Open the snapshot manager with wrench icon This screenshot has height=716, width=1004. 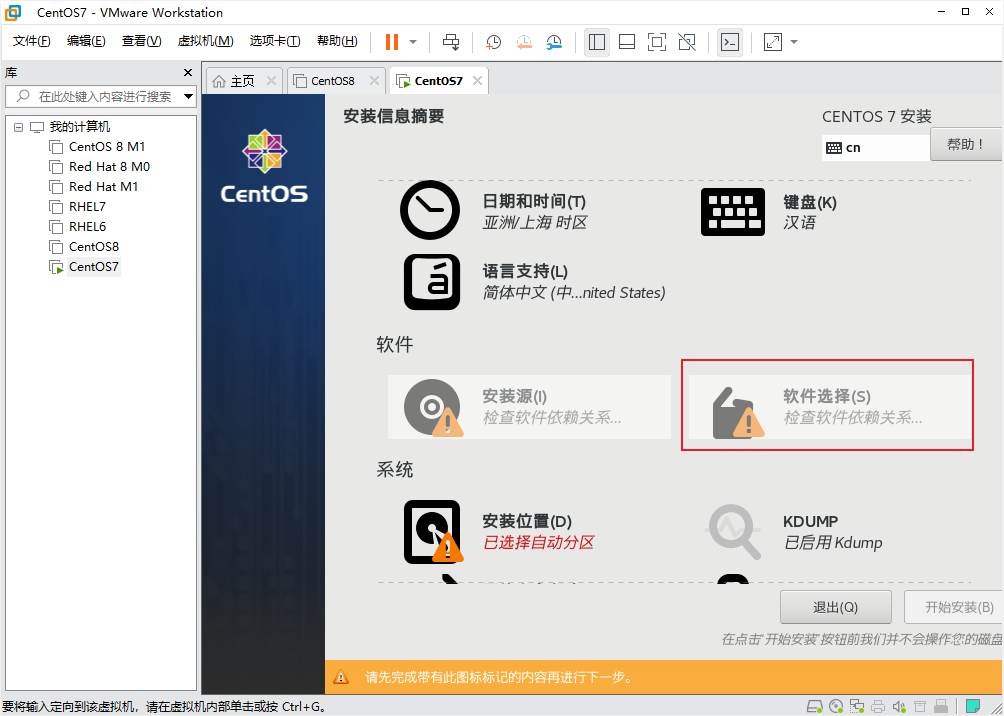(x=554, y=42)
